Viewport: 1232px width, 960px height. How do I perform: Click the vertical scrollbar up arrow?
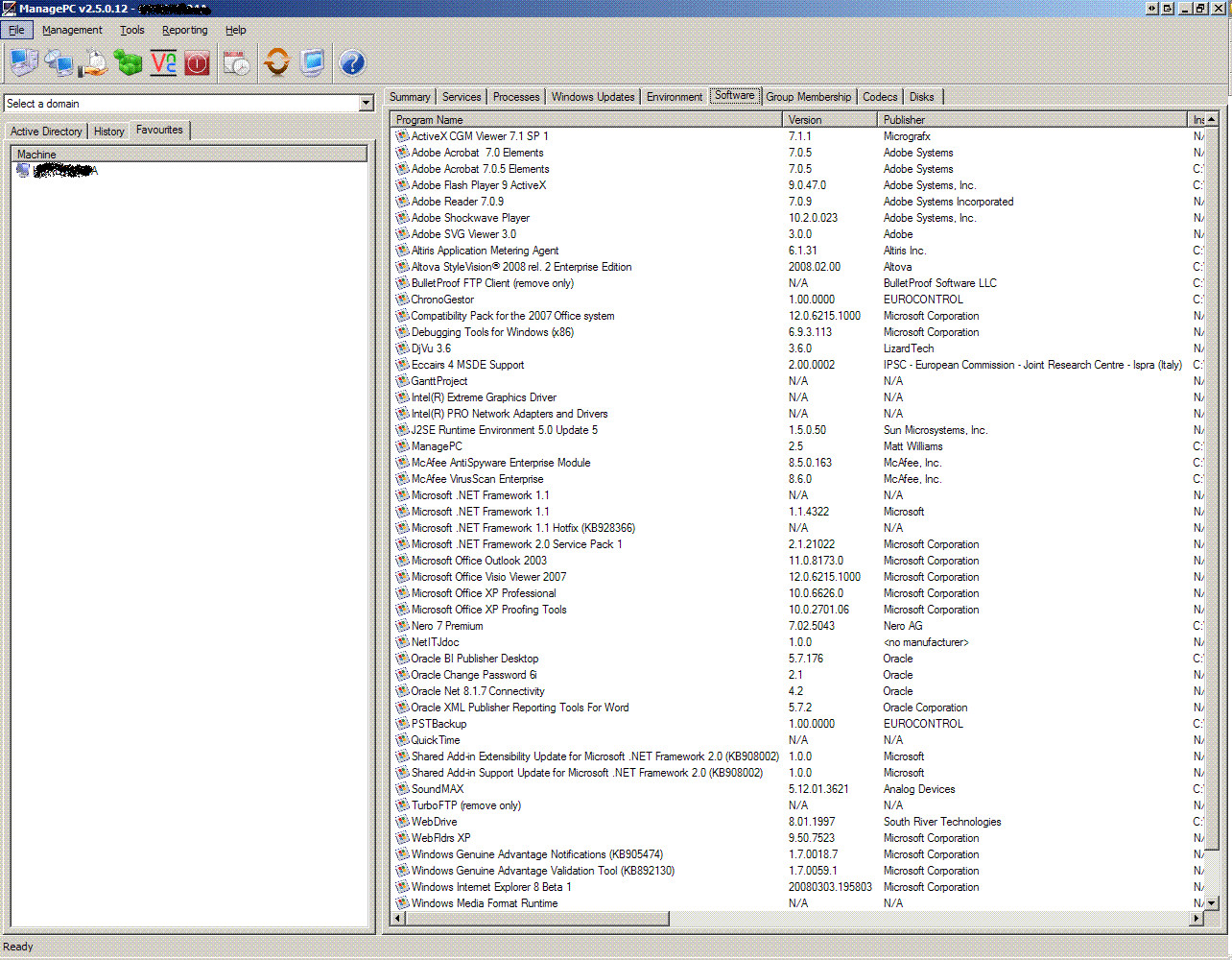point(1211,120)
